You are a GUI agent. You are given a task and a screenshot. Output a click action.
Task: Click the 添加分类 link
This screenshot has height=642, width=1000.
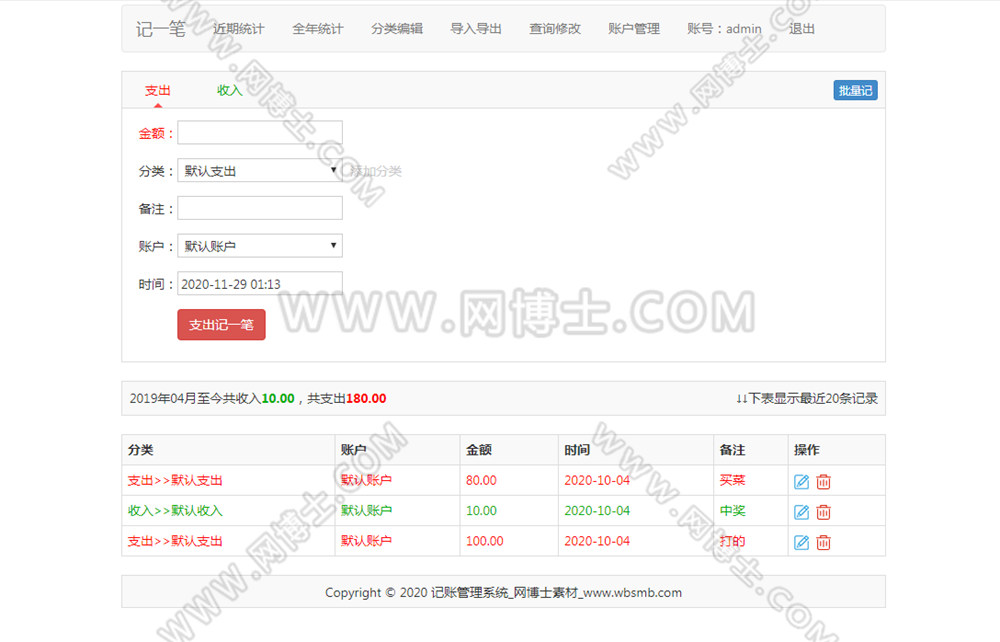pyautogui.click(x=376, y=171)
